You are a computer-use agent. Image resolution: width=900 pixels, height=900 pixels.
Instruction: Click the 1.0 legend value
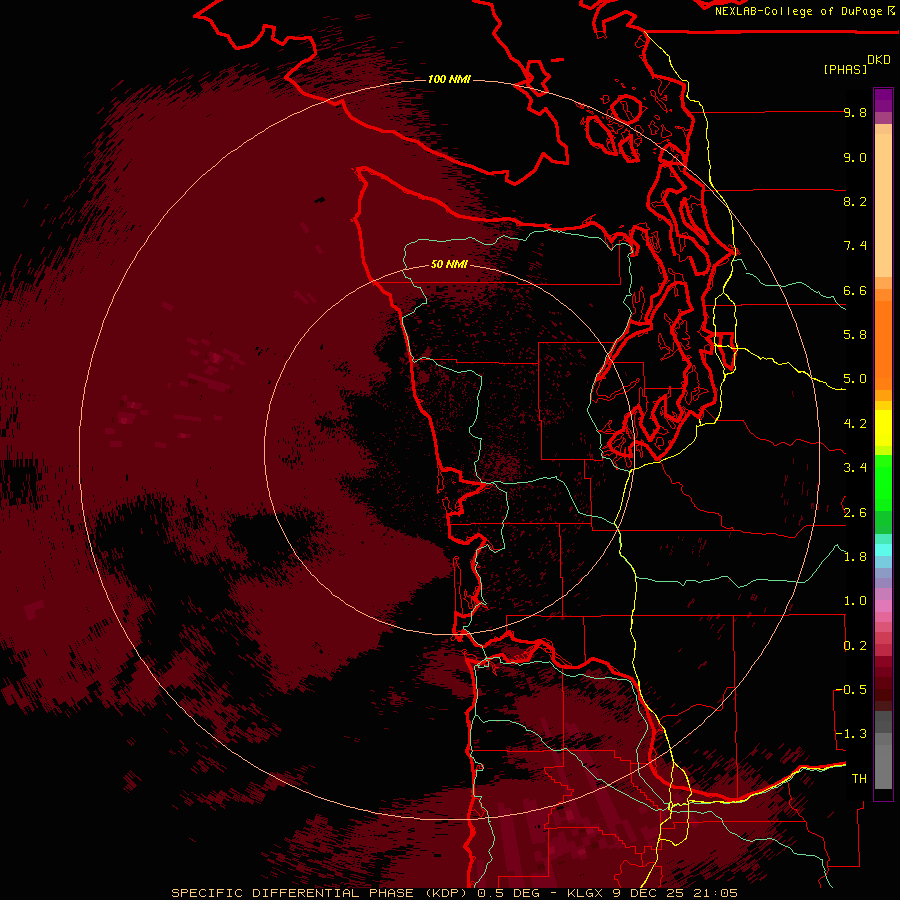(x=855, y=601)
